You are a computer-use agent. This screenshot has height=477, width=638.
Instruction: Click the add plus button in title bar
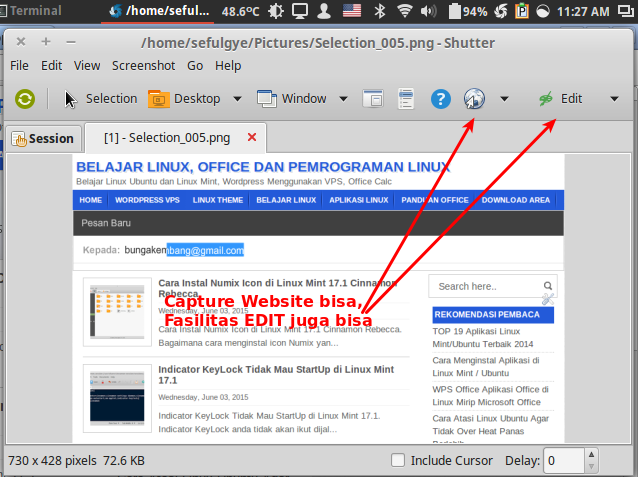(x=46, y=42)
